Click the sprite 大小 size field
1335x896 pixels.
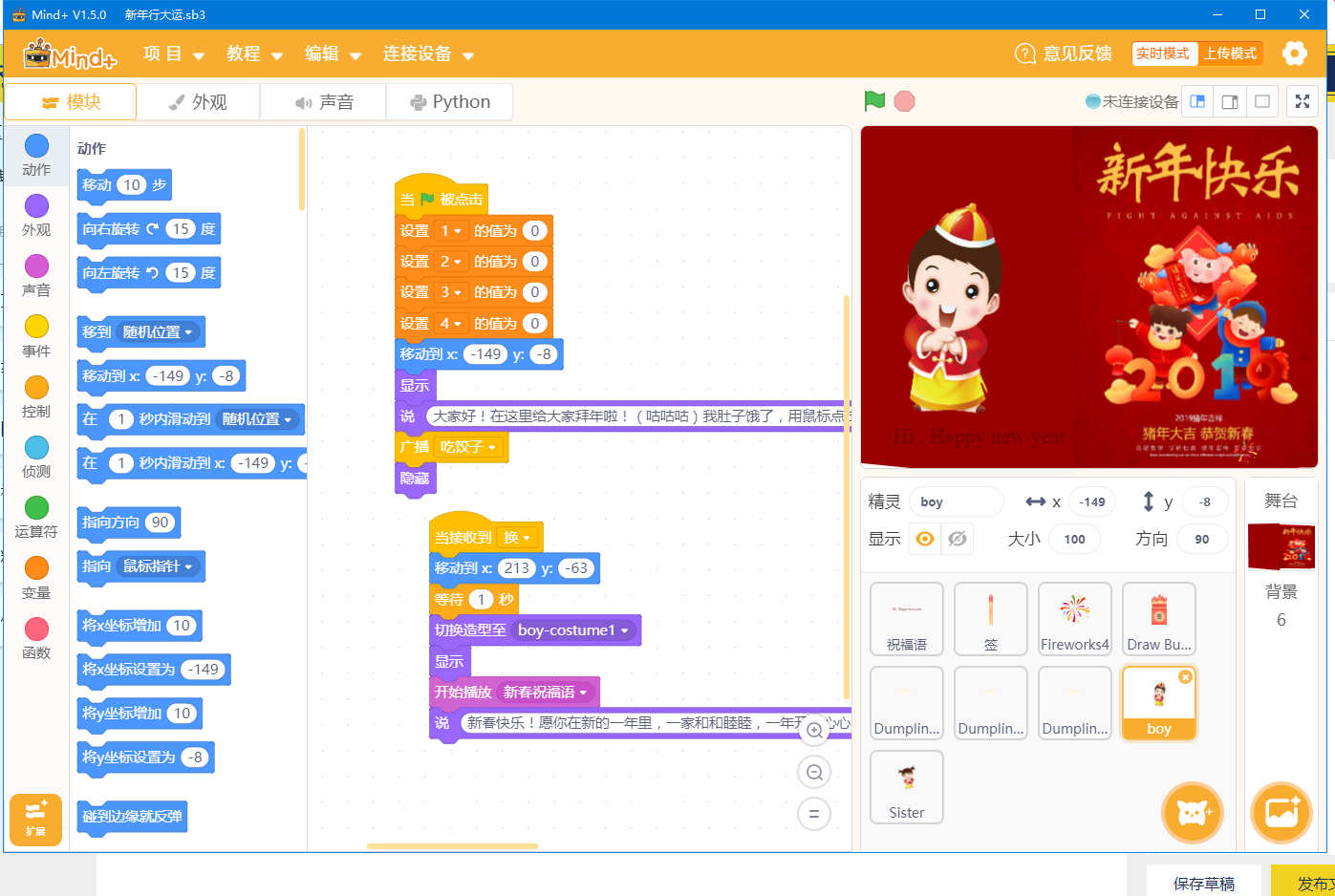(x=1074, y=539)
